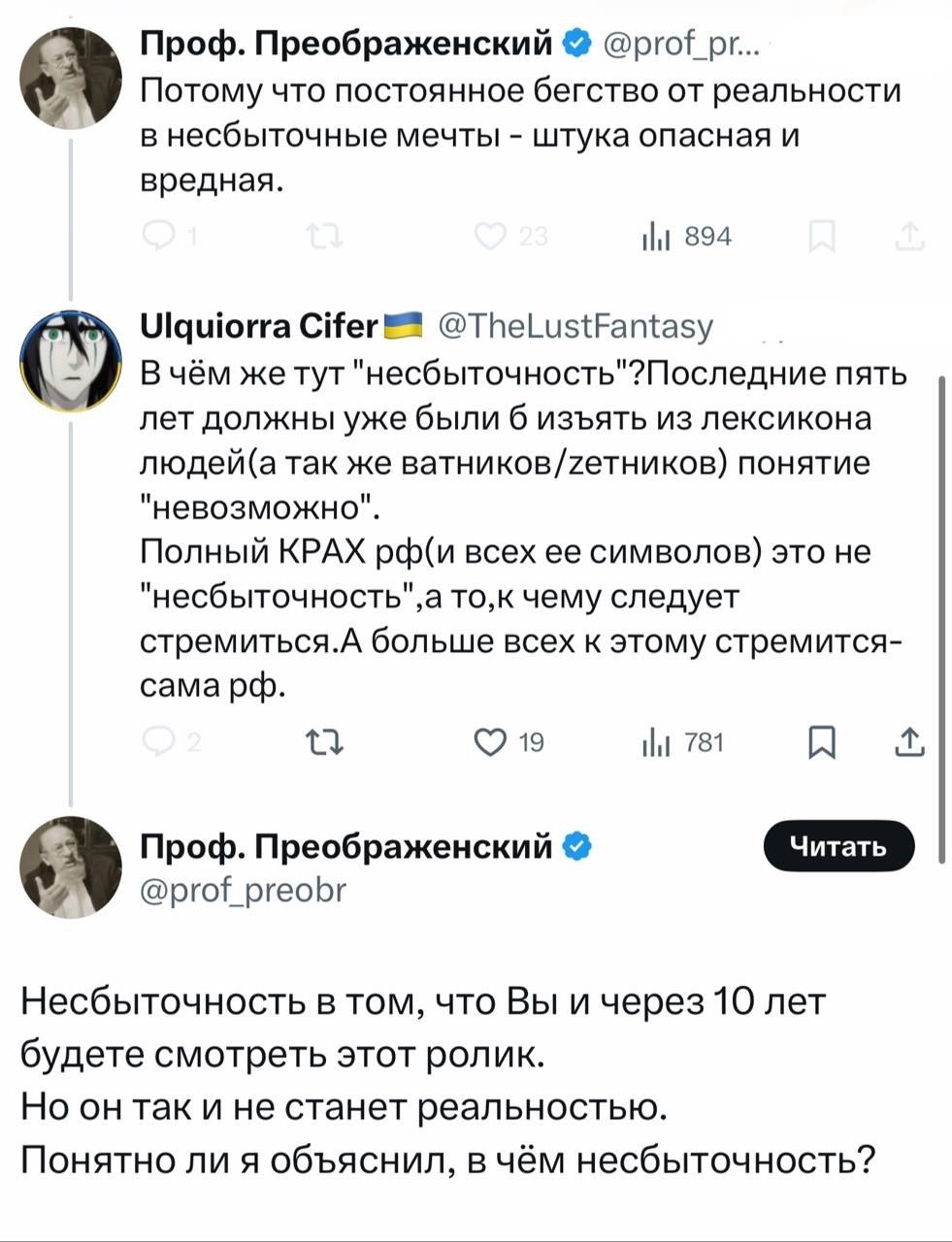Screen dimensions: 952x1242
Task: Click the vertical scrollbar on right edge
Action: pyautogui.click(x=940, y=621)
